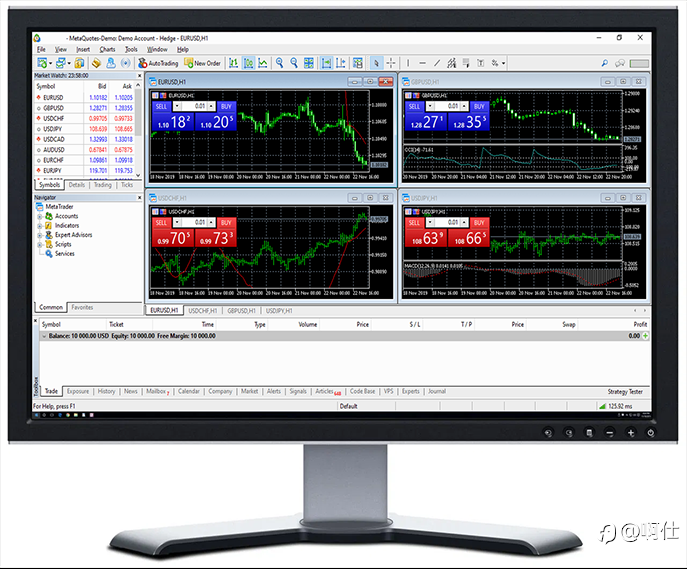Collapse the Balance row arrow
Screen dimensions: 687x569
pos(44,336)
